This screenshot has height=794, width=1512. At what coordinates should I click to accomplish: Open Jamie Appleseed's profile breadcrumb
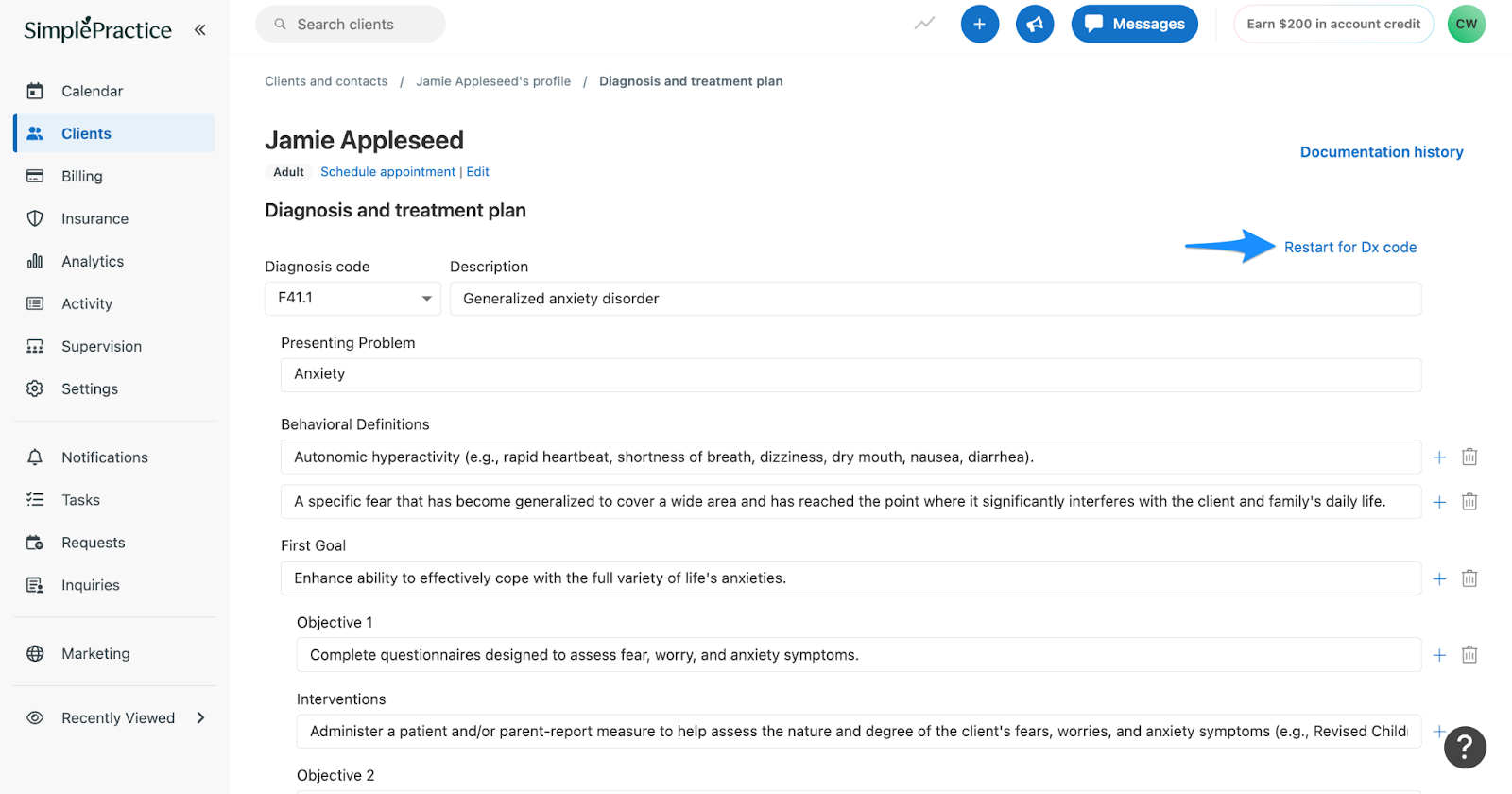pyautogui.click(x=493, y=81)
